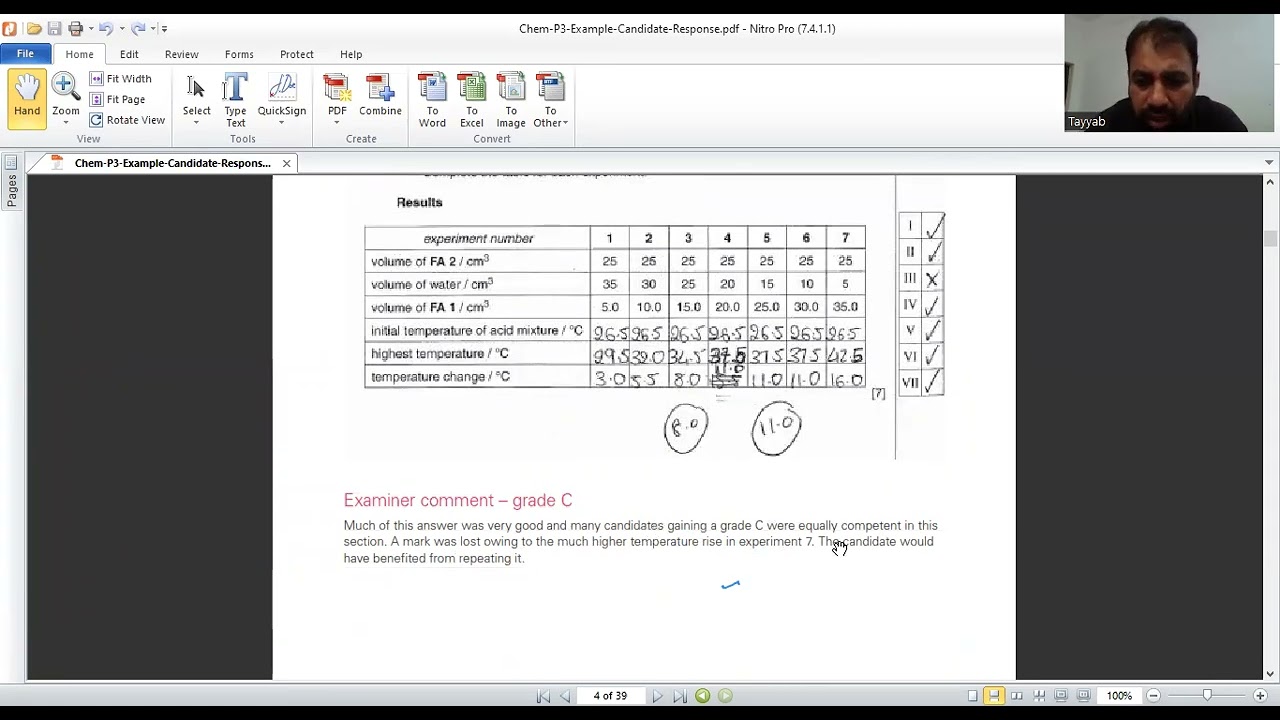Switch to the Help ribbon tab
This screenshot has height=720, width=1280.
(351, 54)
